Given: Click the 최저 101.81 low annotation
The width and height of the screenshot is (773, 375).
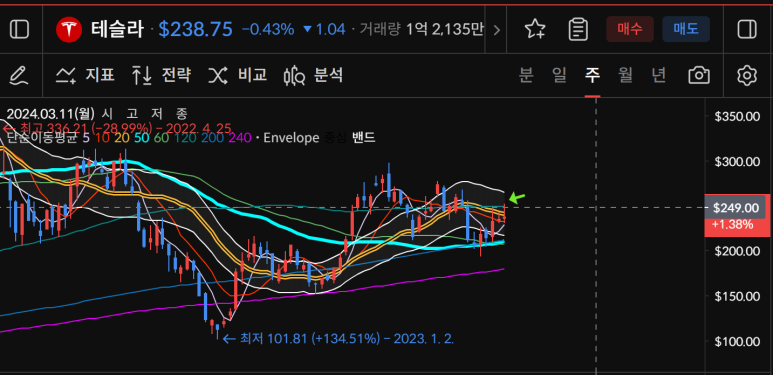Looking at the screenshot, I should (x=338, y=339).
